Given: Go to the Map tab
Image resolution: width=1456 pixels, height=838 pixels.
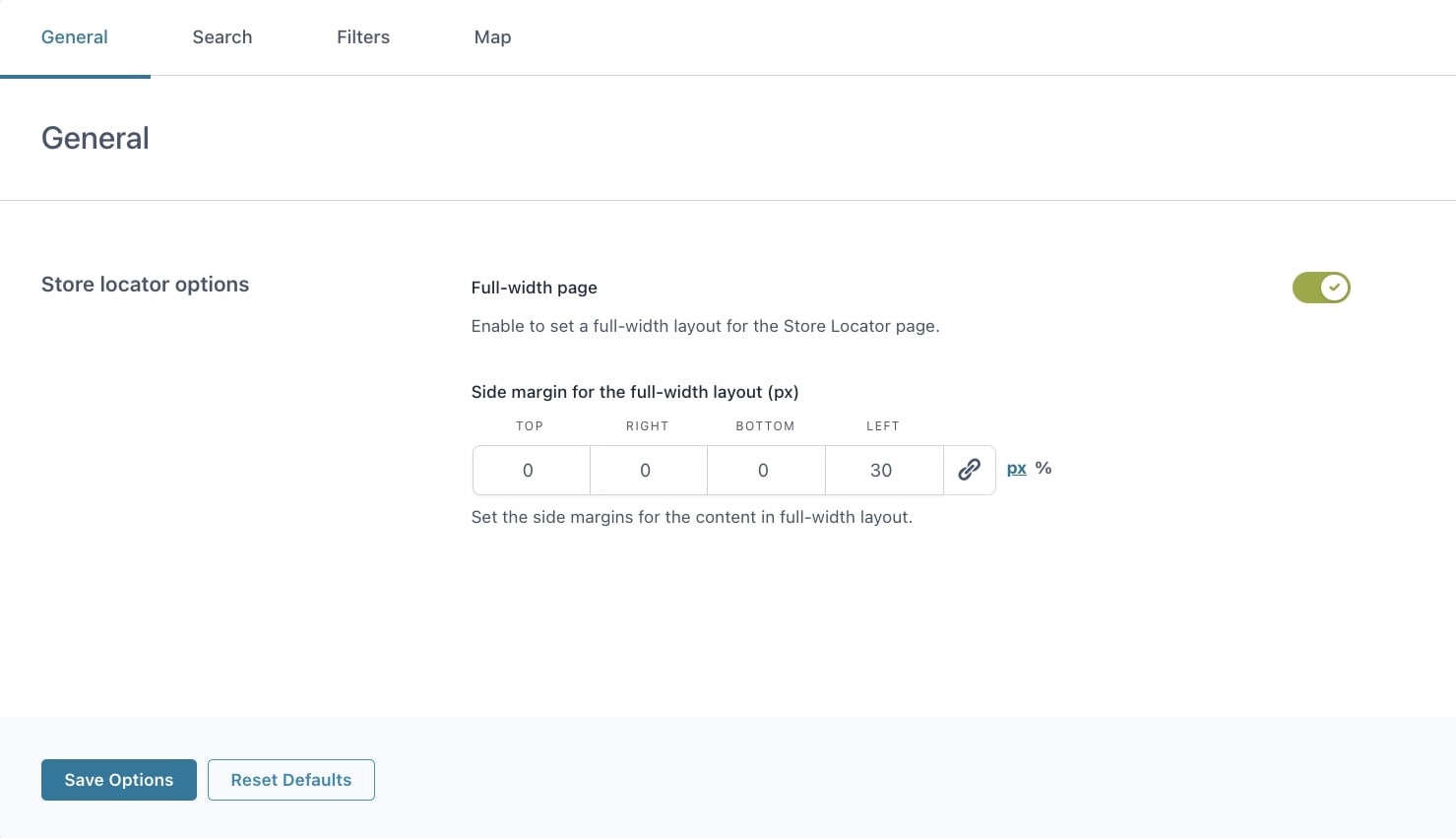Looking at the screenshot, I should coord(492,37).
